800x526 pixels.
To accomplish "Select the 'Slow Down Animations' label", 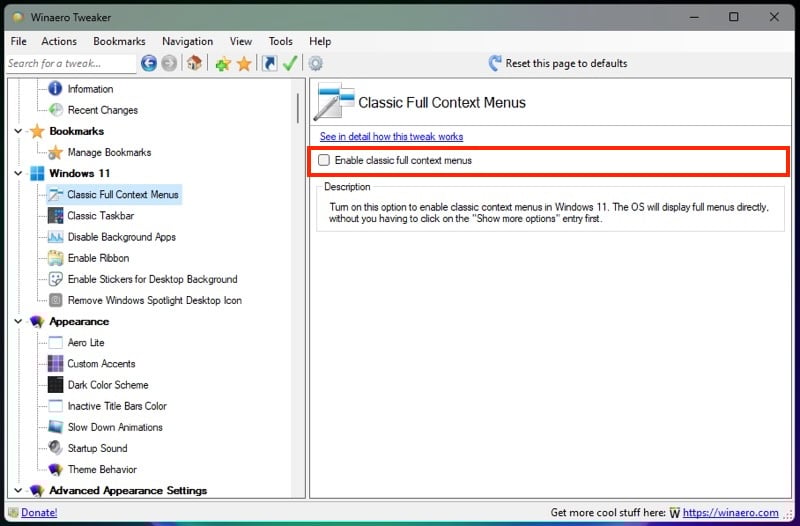I will point(115,427).
